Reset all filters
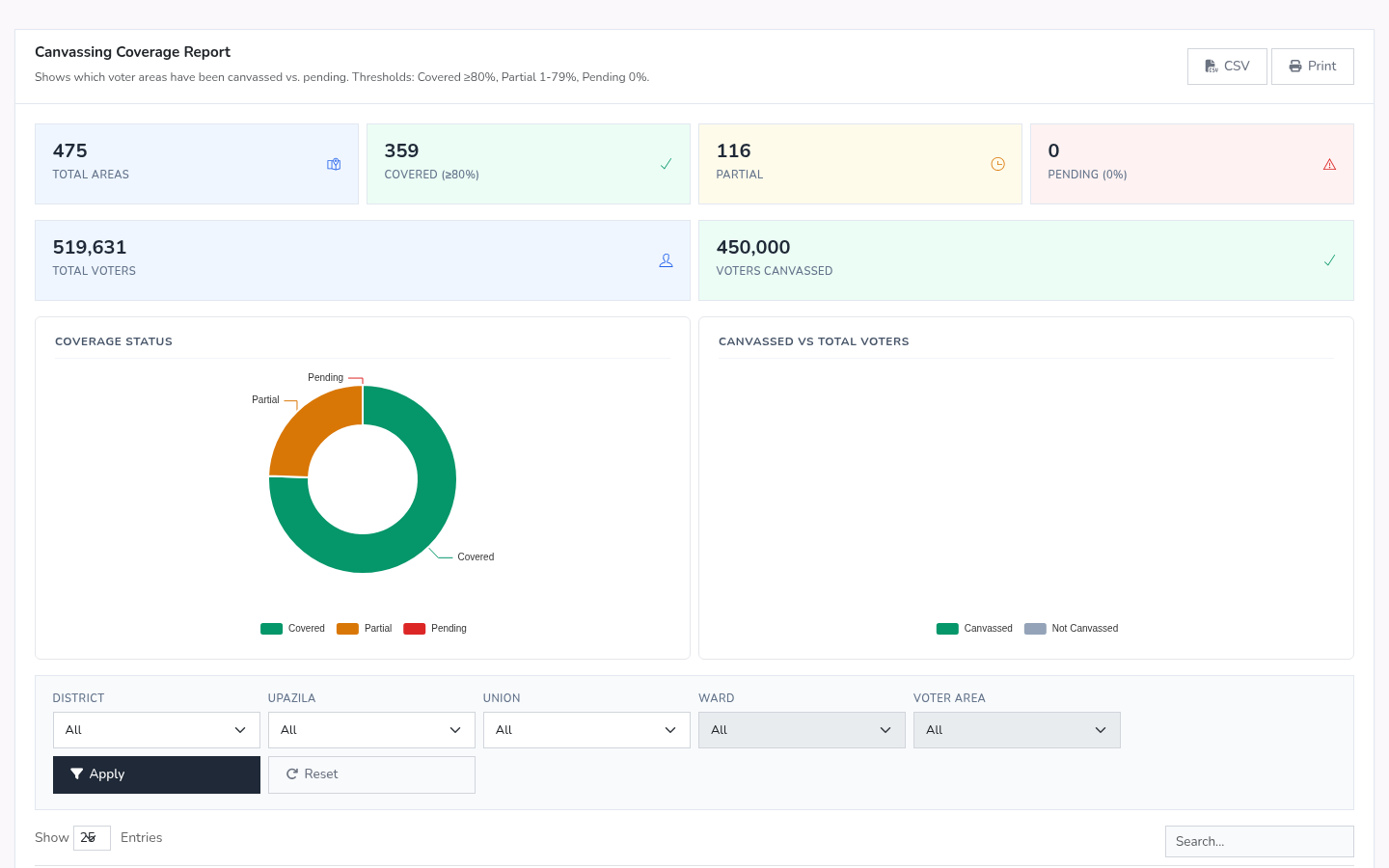The height and width of the screenshot is (868, 1389). click(371, 774)
